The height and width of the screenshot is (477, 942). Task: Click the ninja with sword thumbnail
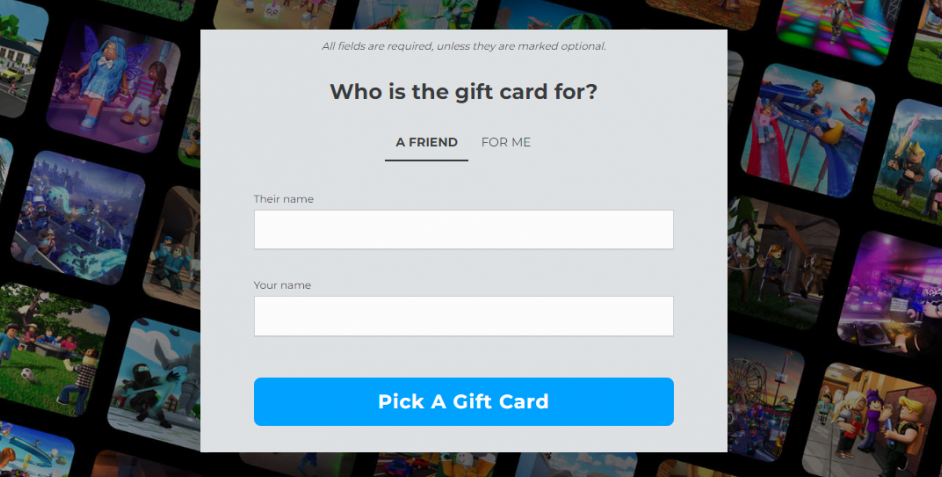155,384
